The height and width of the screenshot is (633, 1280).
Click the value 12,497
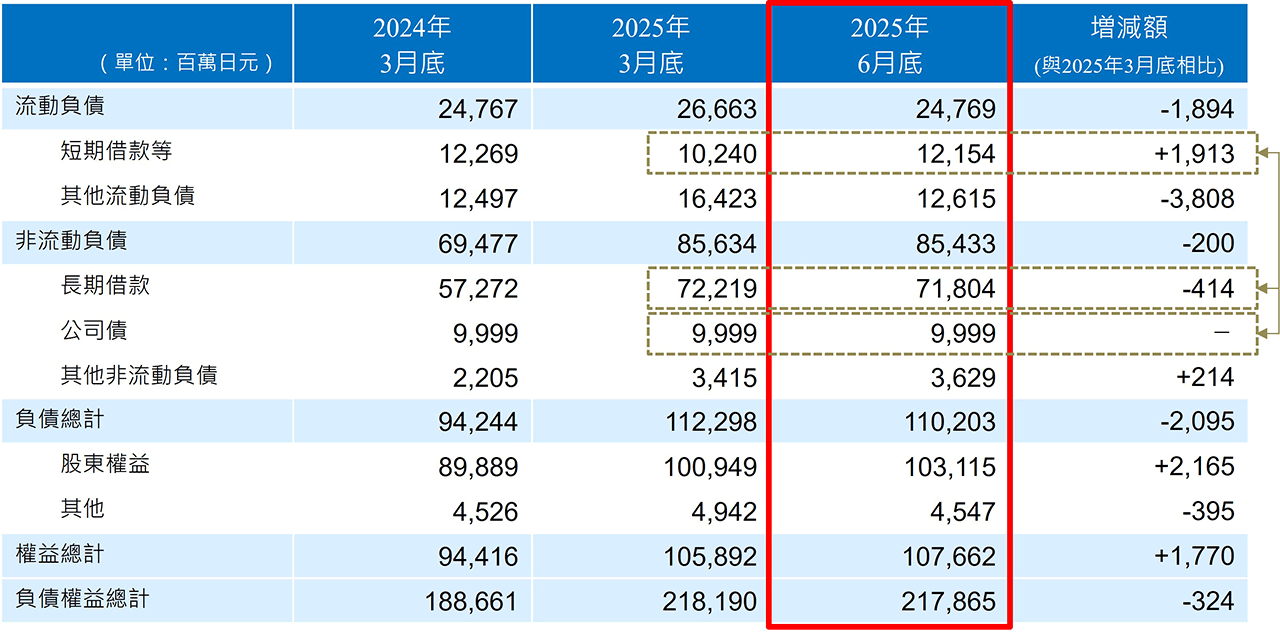[478, 199]
